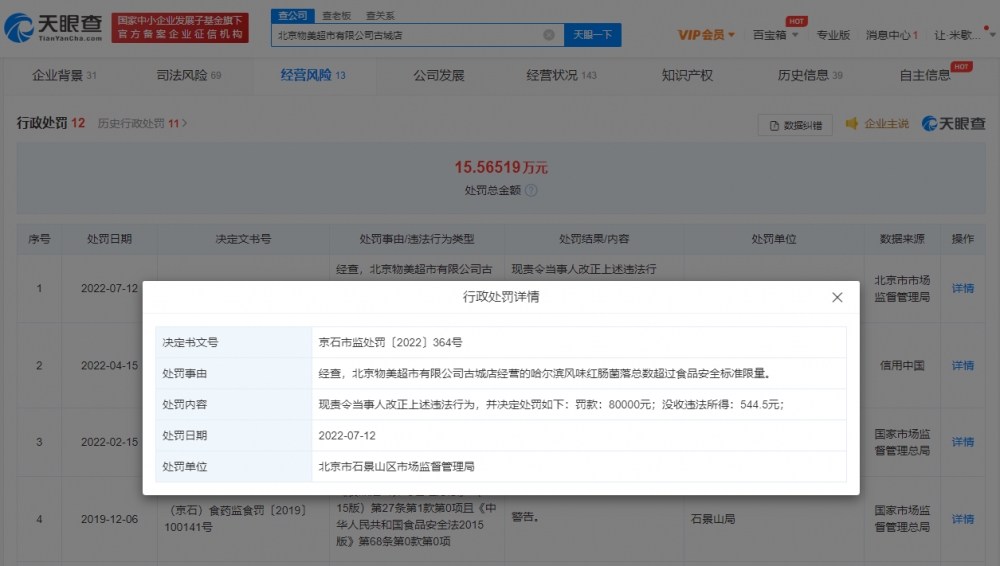Open 详情 for row 1 dated 2022-07-12
1000x566 pixels.
pyautogui.click(x=962, y=288)
